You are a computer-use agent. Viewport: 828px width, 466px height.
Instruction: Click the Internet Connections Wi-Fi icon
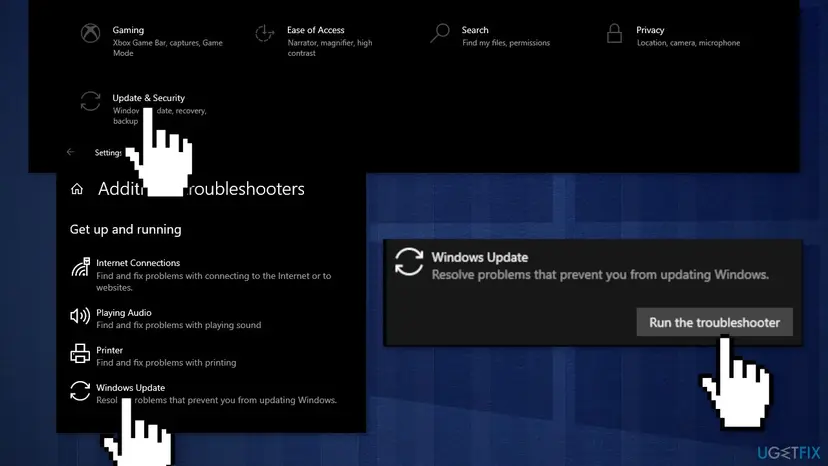(80, 267)
